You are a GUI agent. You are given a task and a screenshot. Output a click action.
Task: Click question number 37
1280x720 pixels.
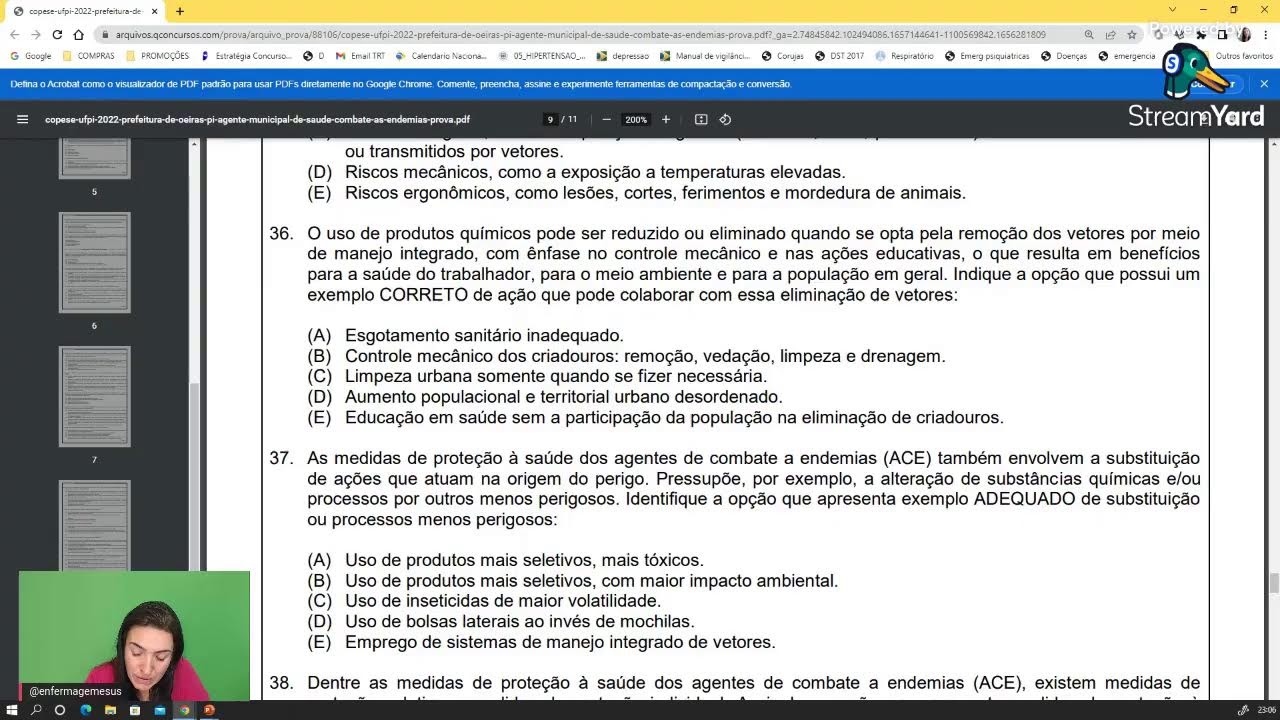click(x=281, y=458)
